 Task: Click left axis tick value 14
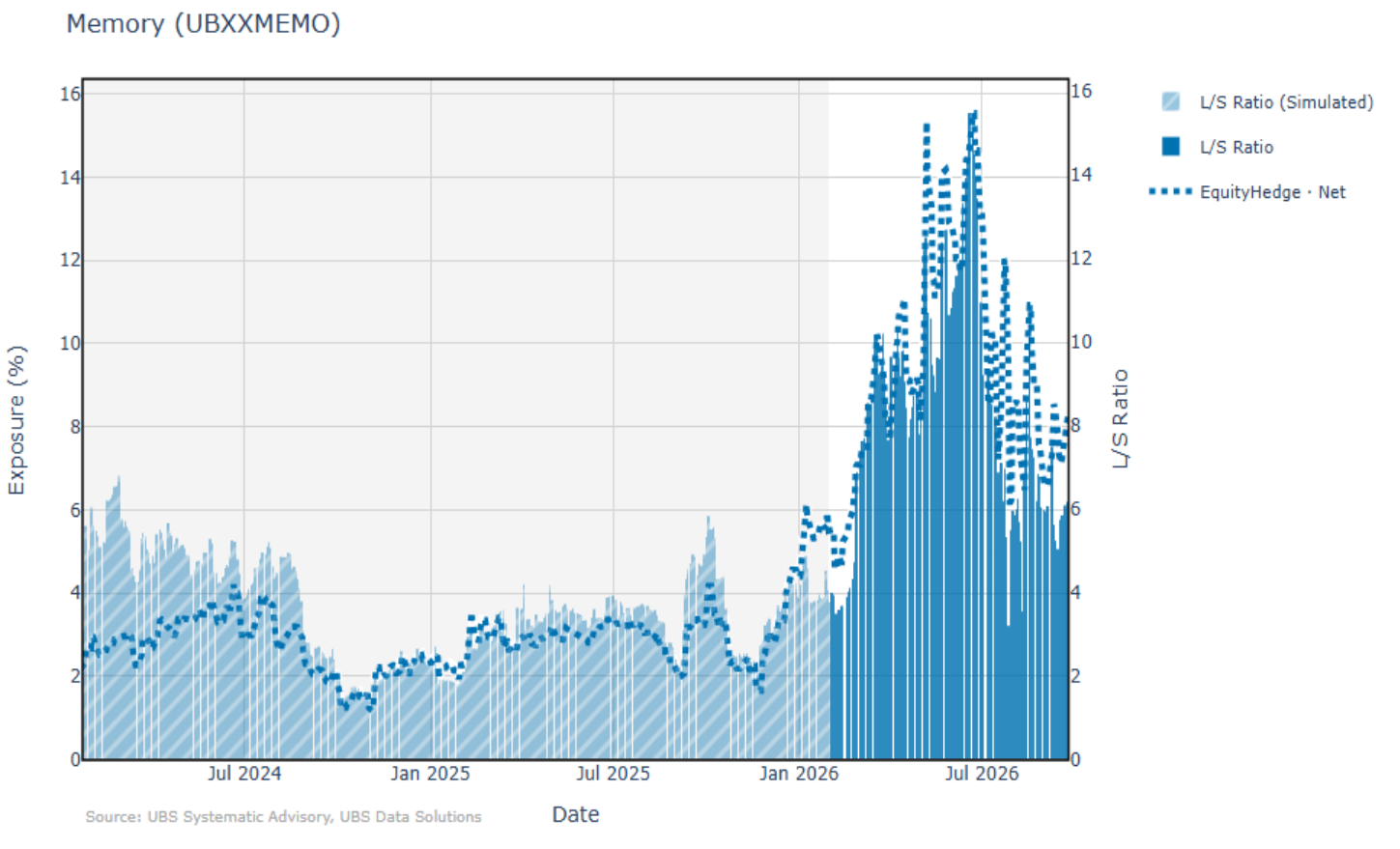[70, 177]
